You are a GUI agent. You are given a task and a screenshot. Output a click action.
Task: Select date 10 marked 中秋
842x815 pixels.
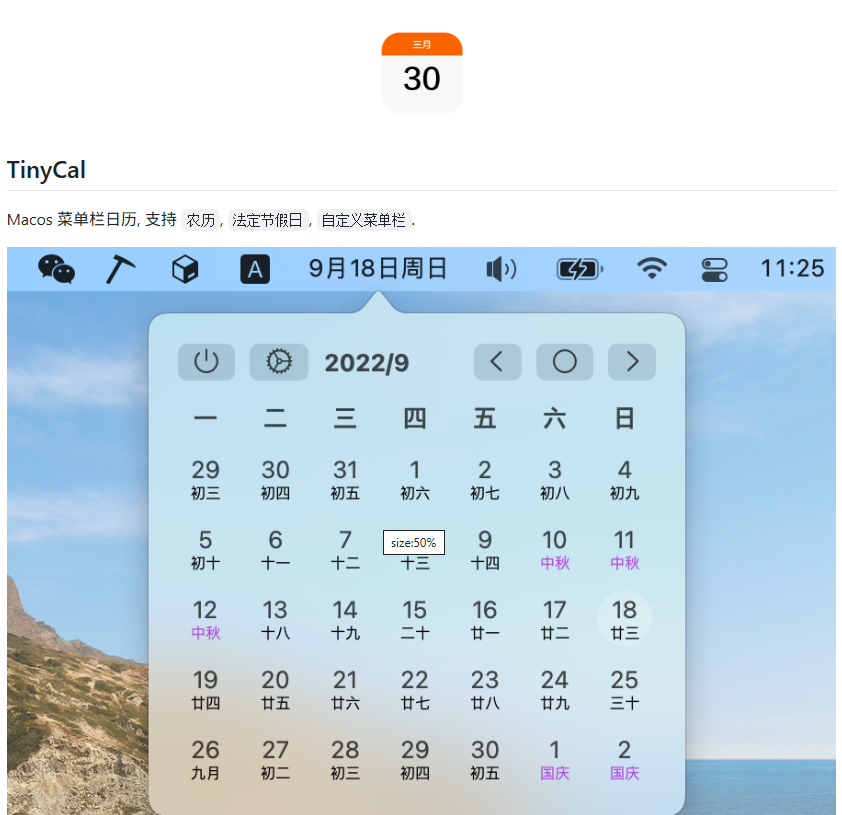pos(554,549)
